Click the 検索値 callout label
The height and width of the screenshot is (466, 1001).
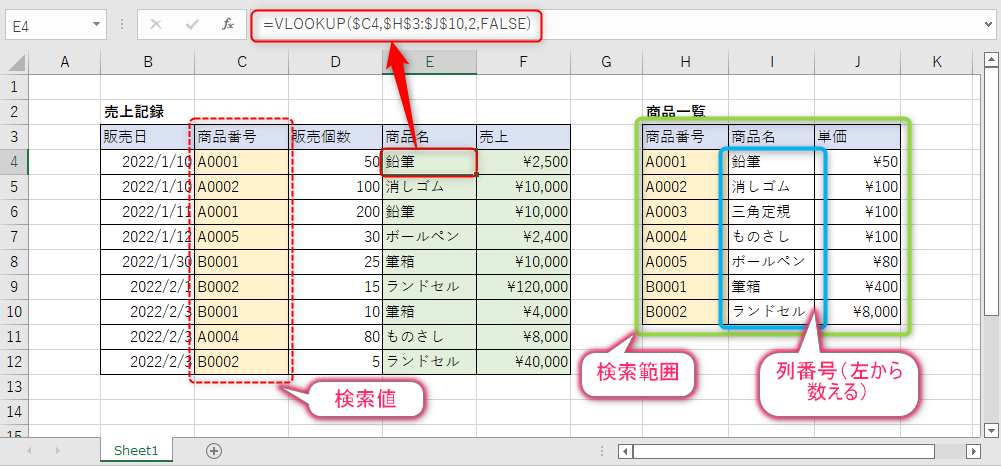366,401
